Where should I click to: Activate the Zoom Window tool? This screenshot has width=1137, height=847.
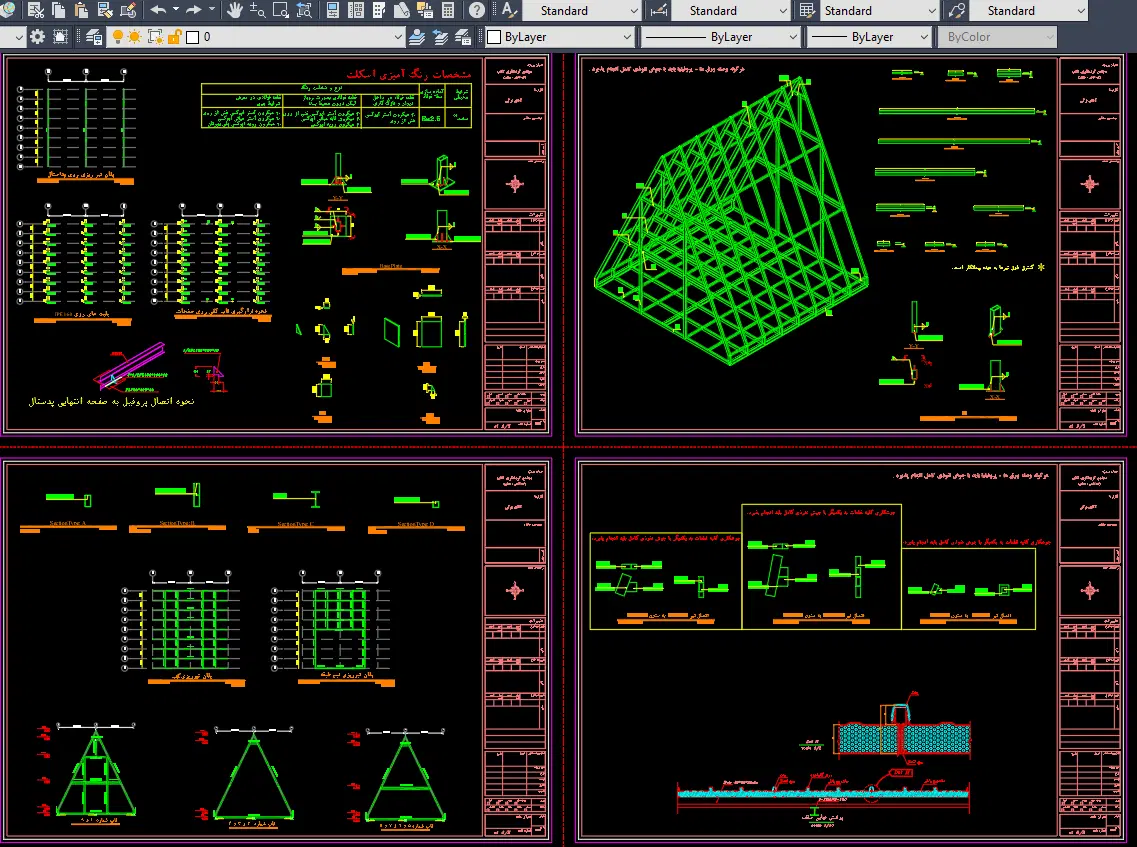280,10
